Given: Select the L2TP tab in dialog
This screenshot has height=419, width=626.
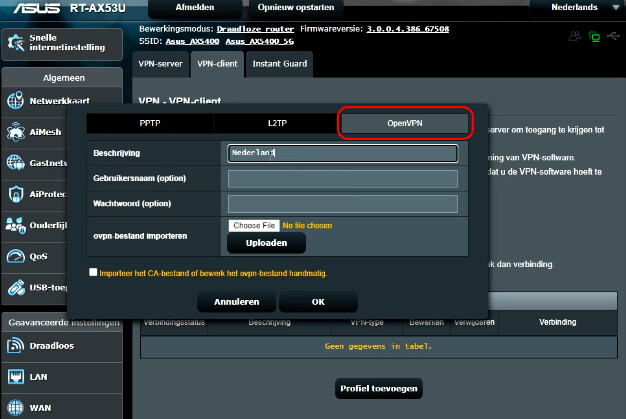Looking at the screenshot, I should 277,123.
